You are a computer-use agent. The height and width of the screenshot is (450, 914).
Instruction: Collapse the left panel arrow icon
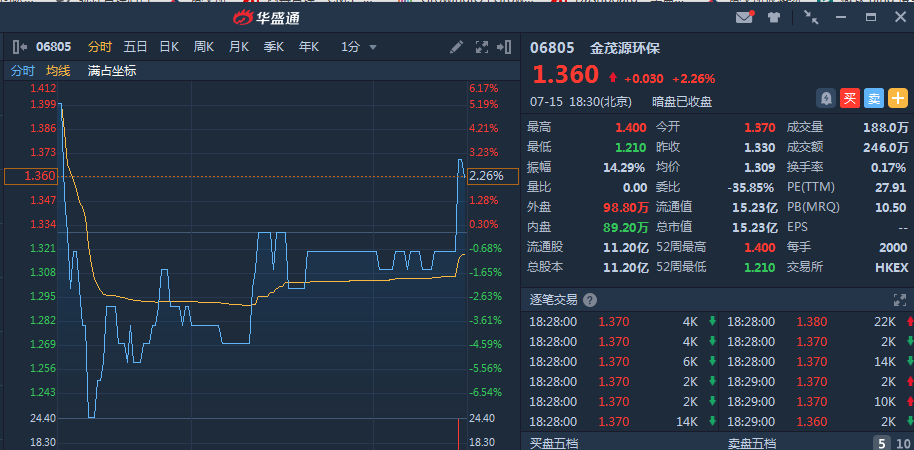(x=20, y=47)
